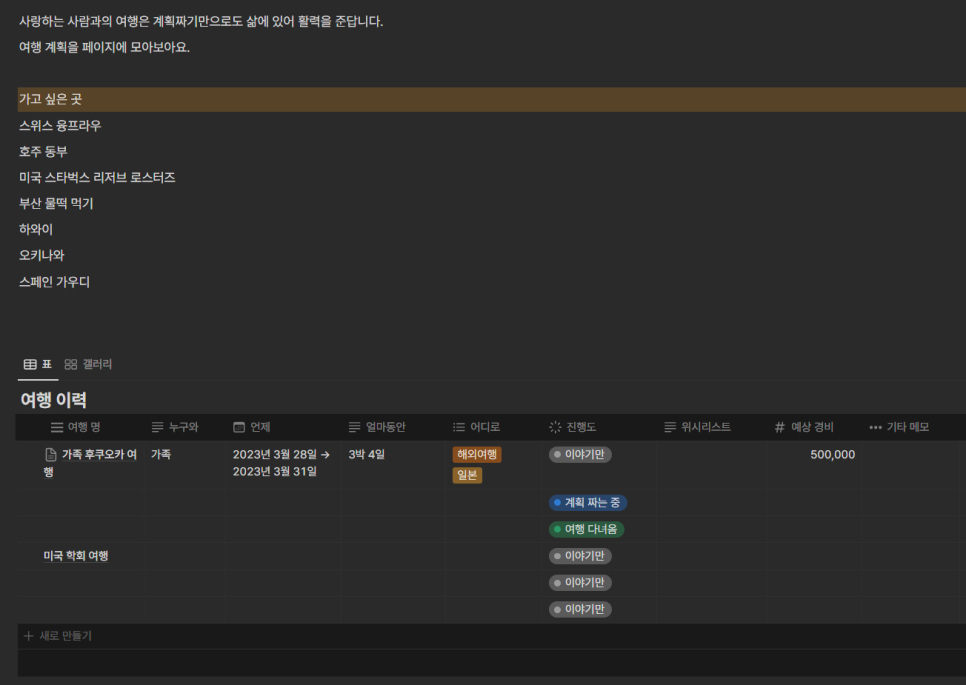Open the 위시리스트 column header

tap(711, 427)
